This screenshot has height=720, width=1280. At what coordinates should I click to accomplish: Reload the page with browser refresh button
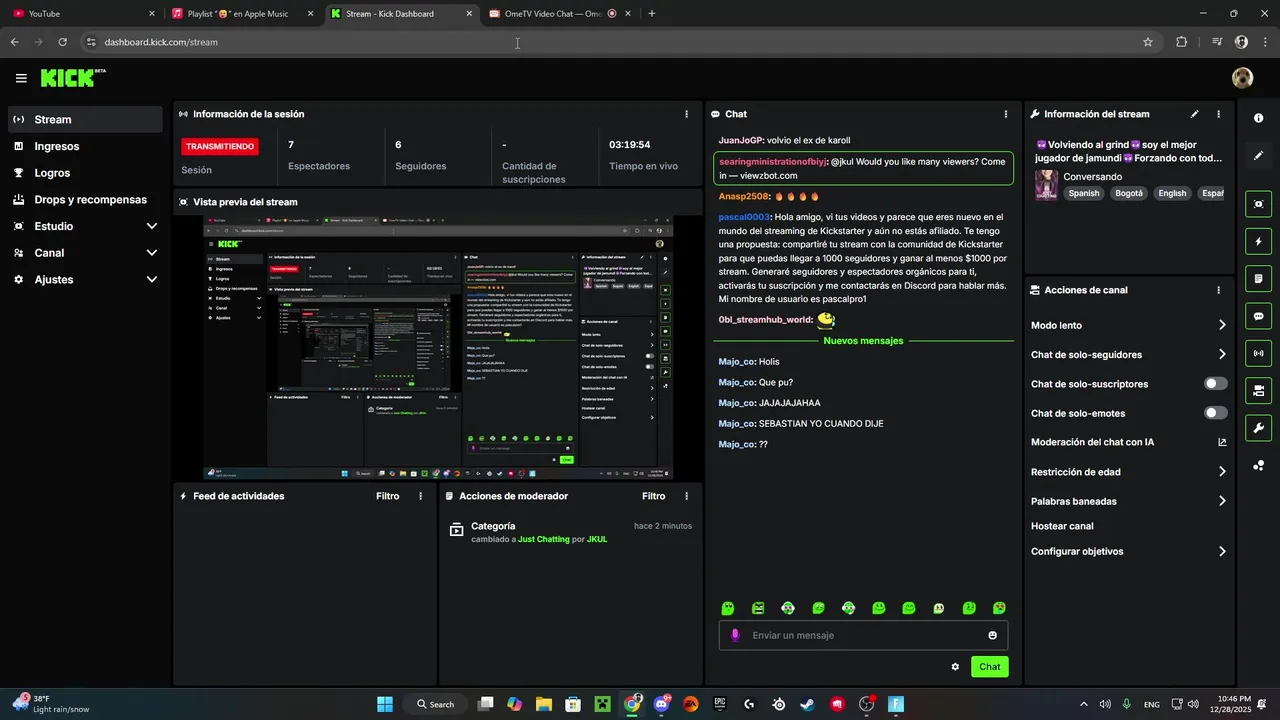pyautogui.click(x=62, y=42)
